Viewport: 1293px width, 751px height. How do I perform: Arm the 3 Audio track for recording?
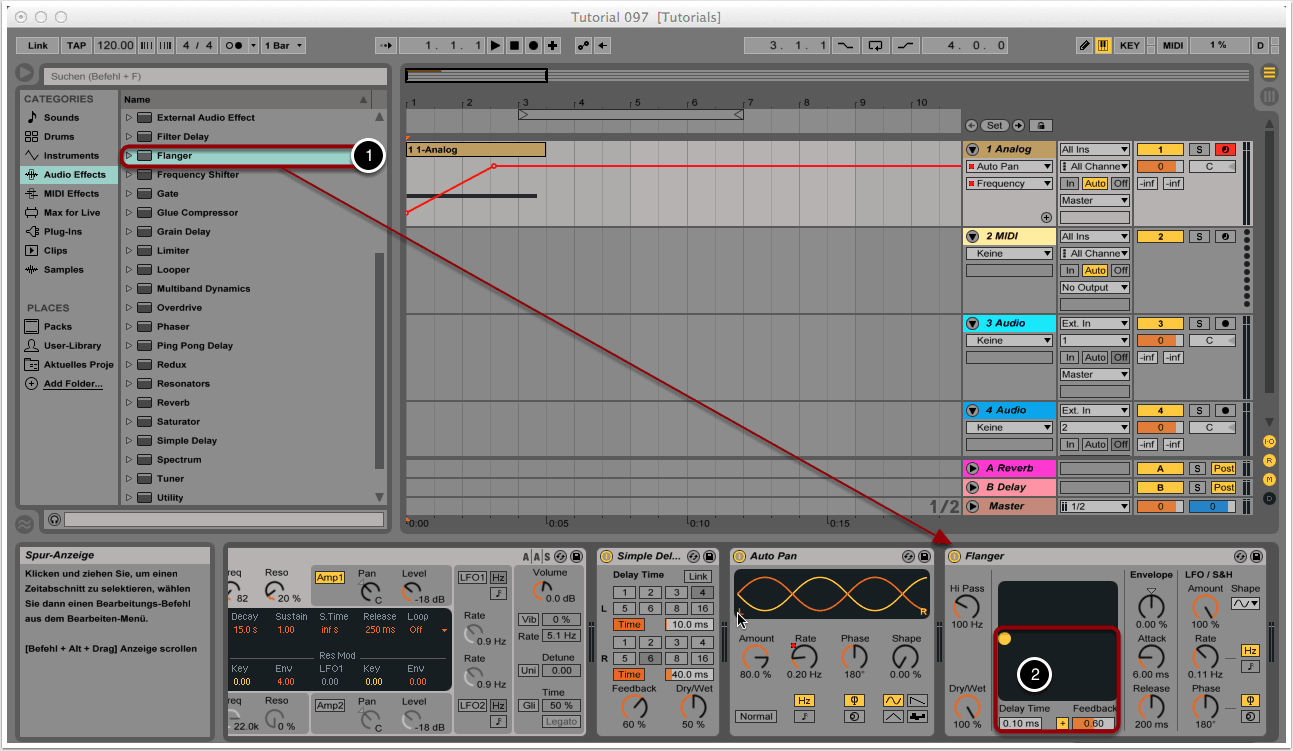(x=1224, y=324)
